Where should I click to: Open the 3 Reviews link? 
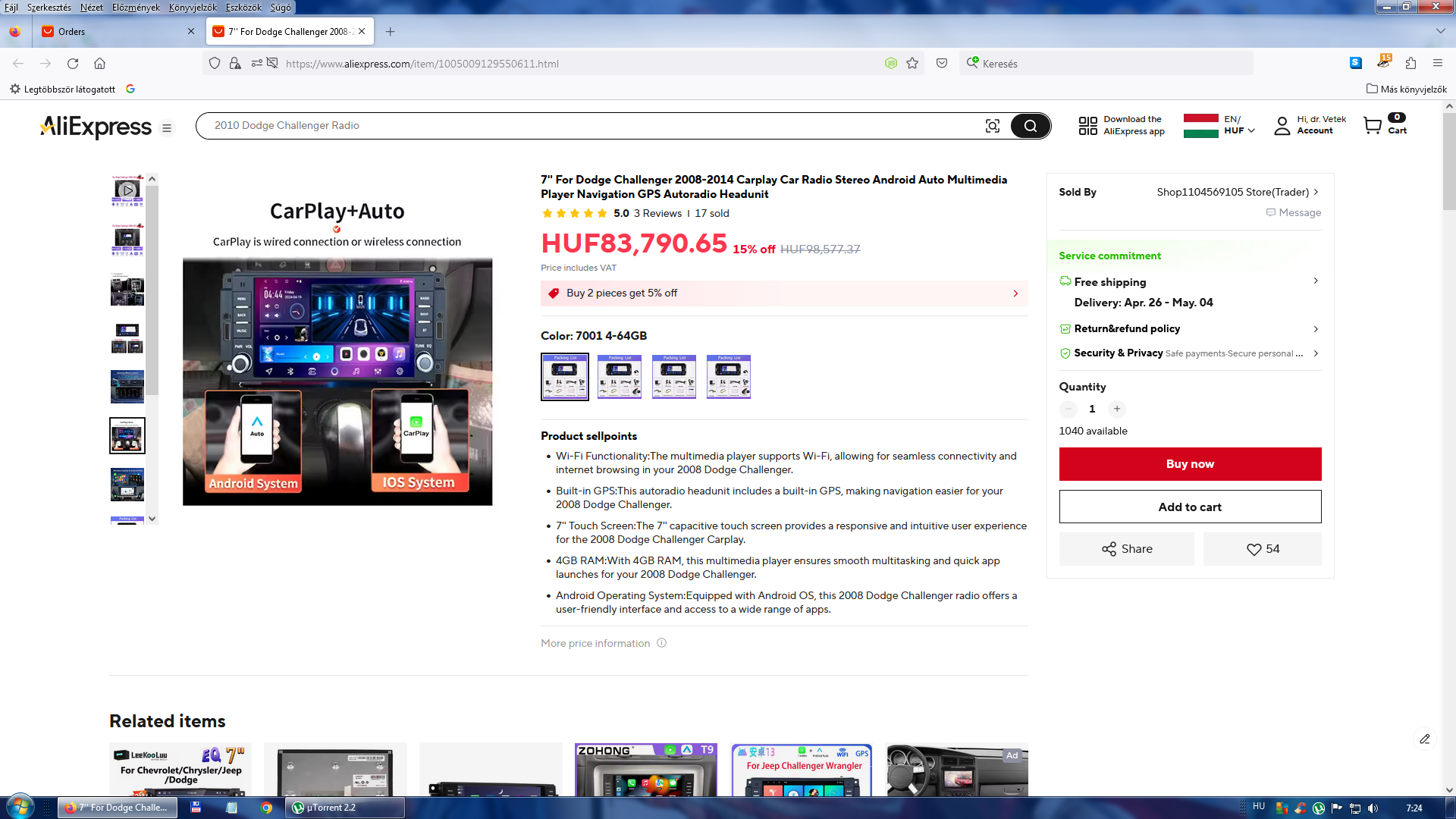pos(657,214)
